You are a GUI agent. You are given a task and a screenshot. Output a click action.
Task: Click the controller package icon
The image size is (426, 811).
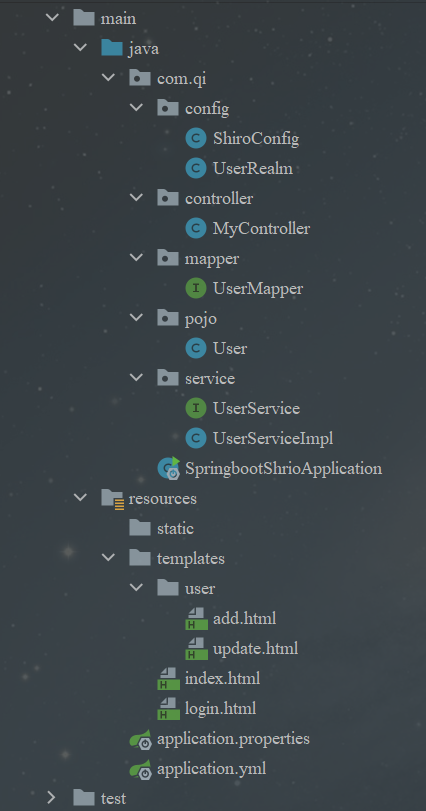point(168,198)
